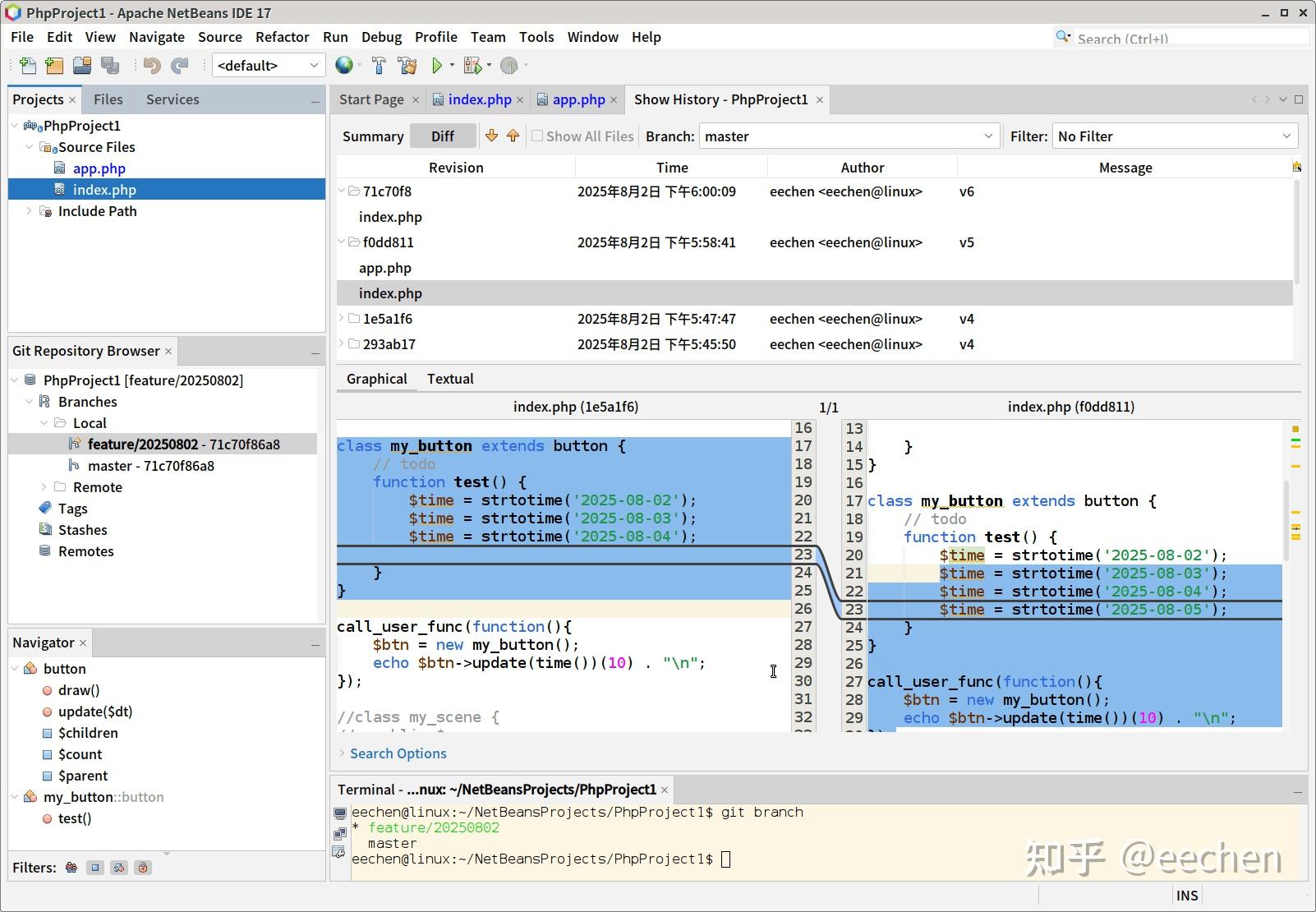Go to next difference down arrow

(491, 136)
